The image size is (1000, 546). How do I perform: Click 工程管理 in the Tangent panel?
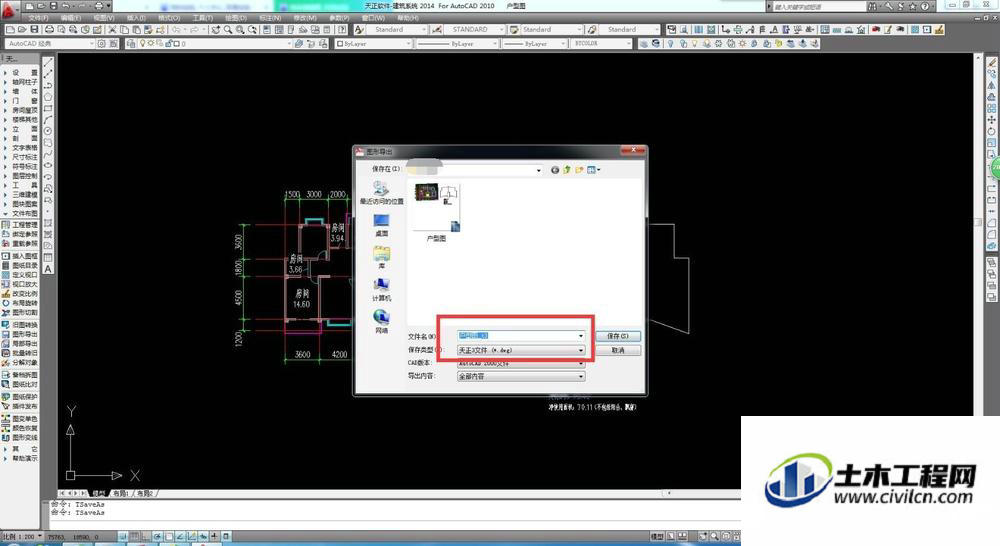[x=20, y=225]
